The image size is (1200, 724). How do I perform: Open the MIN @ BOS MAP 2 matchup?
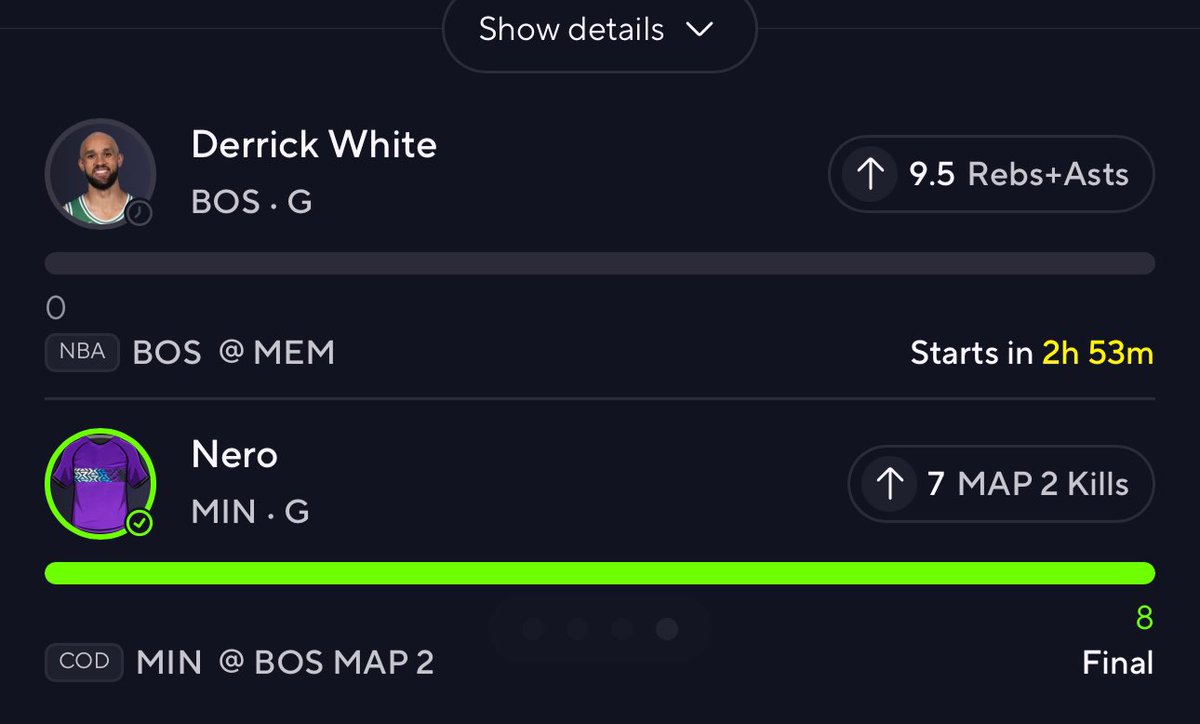[285, 662]
